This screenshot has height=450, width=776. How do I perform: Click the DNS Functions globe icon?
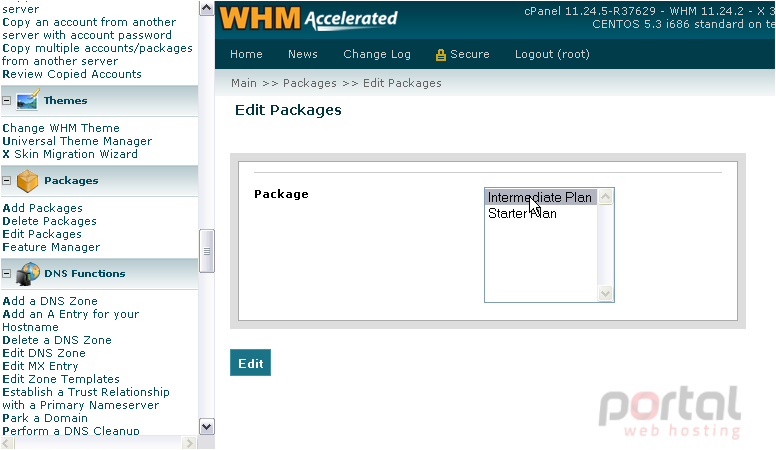coord(27,274)
